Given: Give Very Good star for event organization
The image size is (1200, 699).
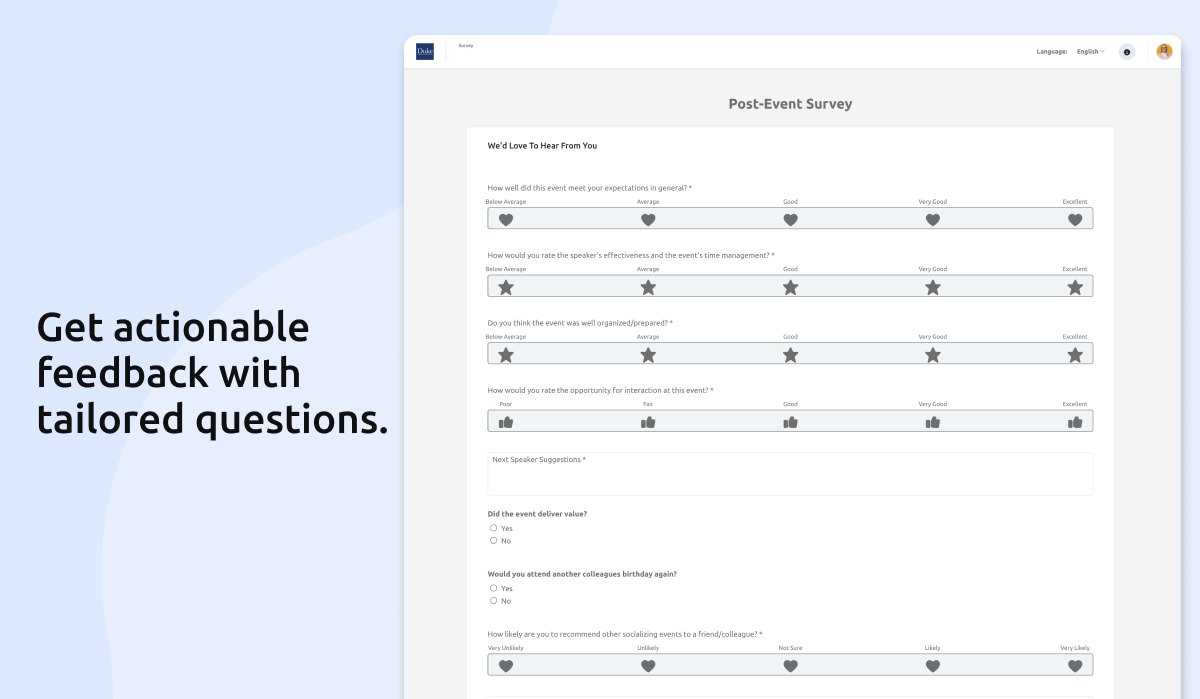Looking at the screenshot, I should [933, 355].
